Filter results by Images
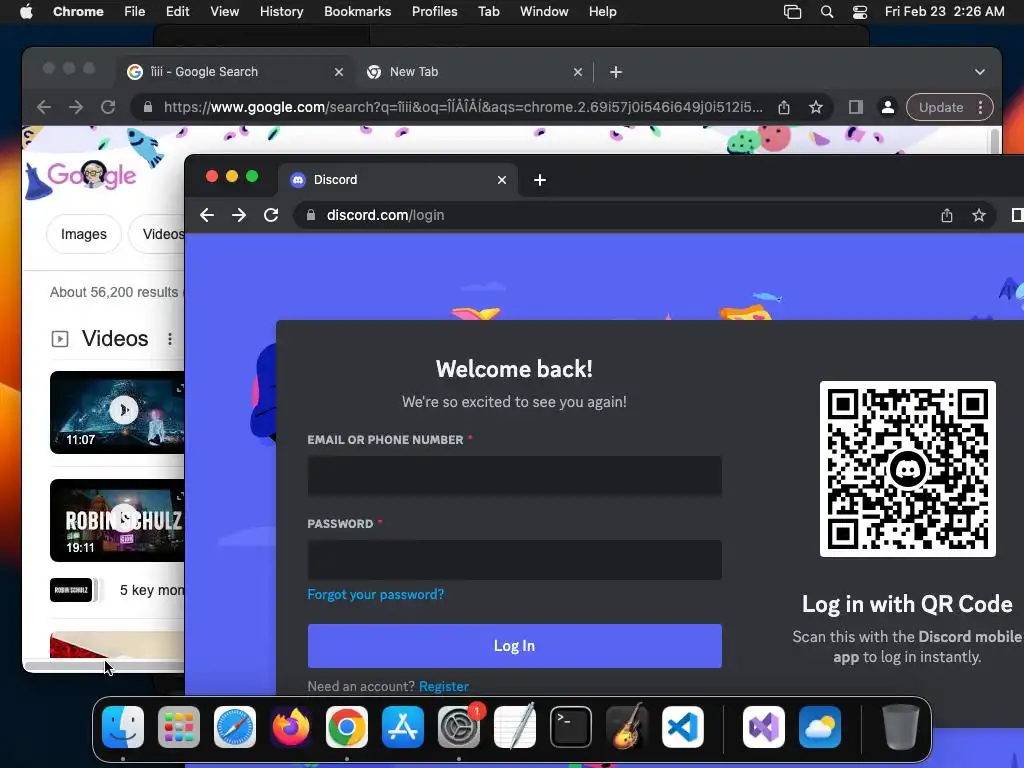The height and width of the screenshot is (768, 1024). pos(84,234)
